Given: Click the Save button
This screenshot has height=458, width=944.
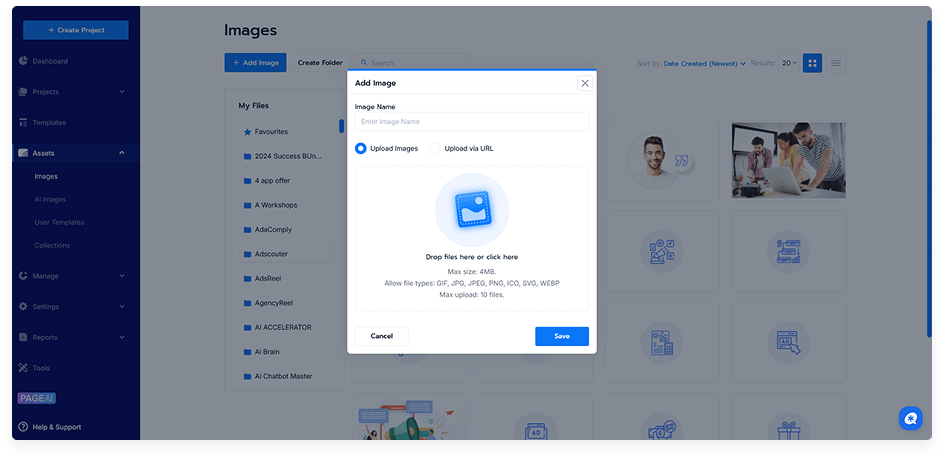Looking at the screenshot, I should click(x=561, y=336).
